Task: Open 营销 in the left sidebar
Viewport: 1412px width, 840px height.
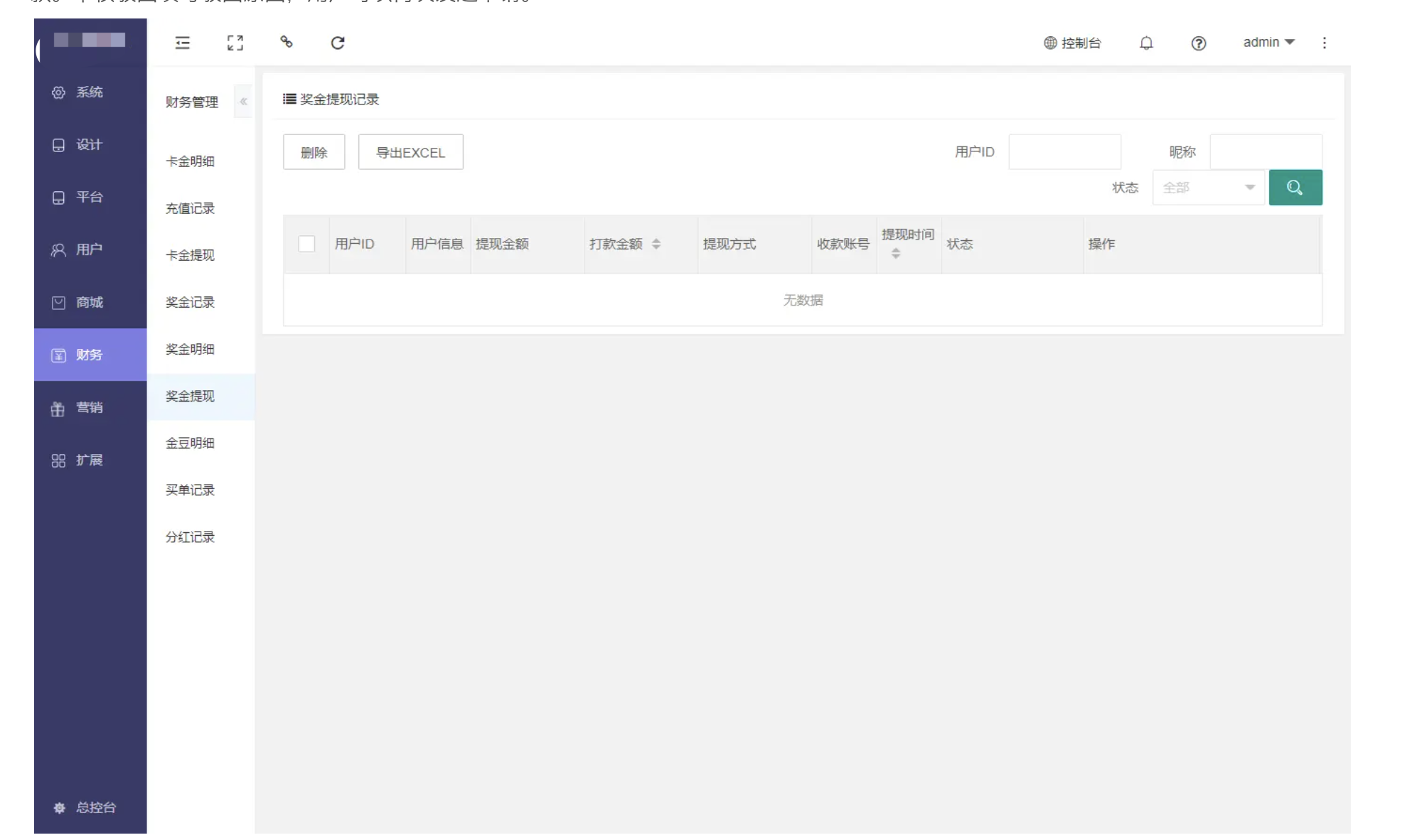Action: click(90, 408)
